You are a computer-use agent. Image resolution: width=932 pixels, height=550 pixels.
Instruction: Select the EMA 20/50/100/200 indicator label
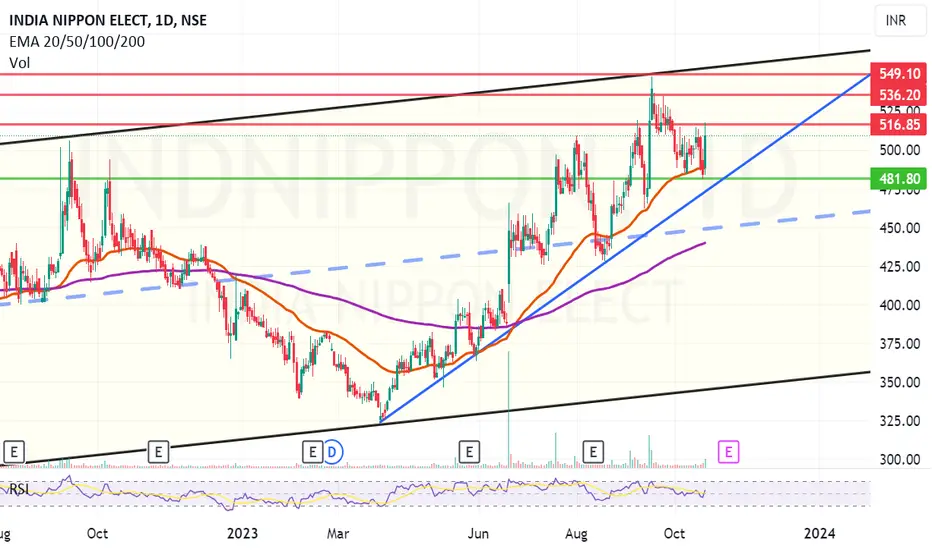pos(77,42)
